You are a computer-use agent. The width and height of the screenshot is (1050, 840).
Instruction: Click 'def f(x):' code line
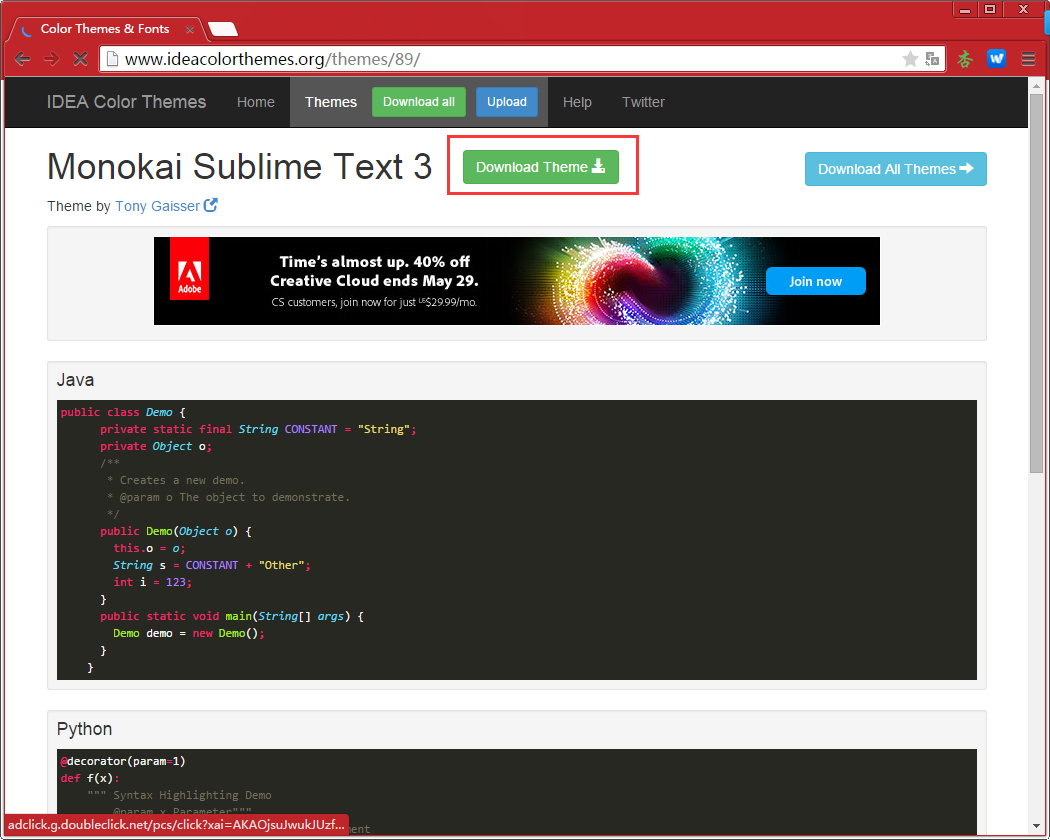click(90, 778)
